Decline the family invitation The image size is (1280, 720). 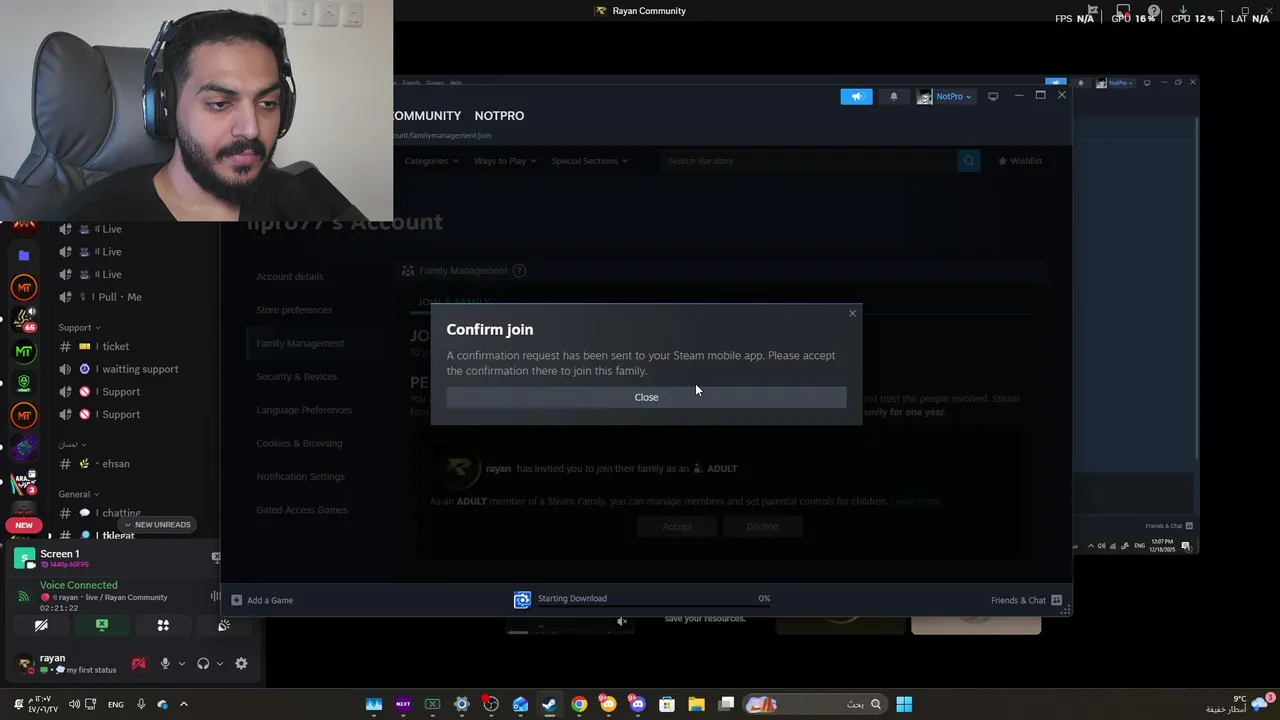(x=762, y=527)
